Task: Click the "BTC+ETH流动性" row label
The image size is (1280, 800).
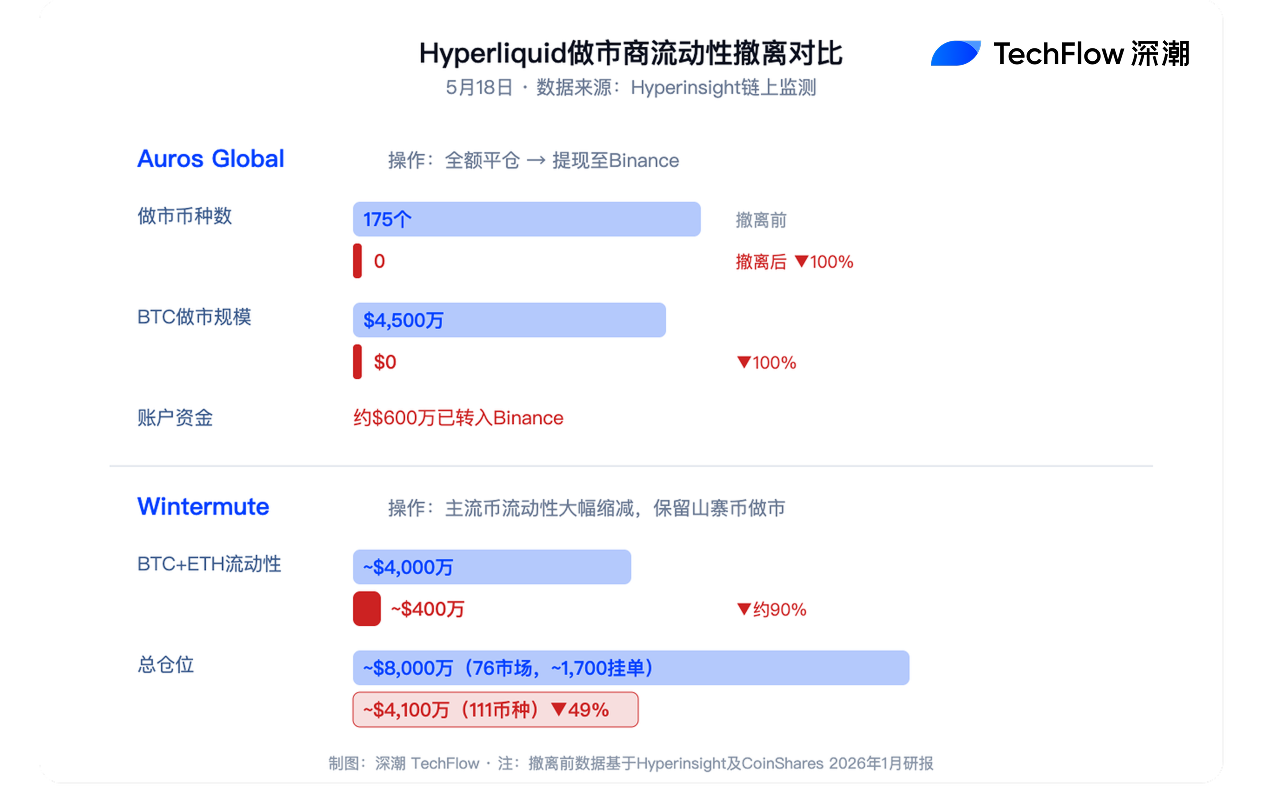Action: [210, 564]
